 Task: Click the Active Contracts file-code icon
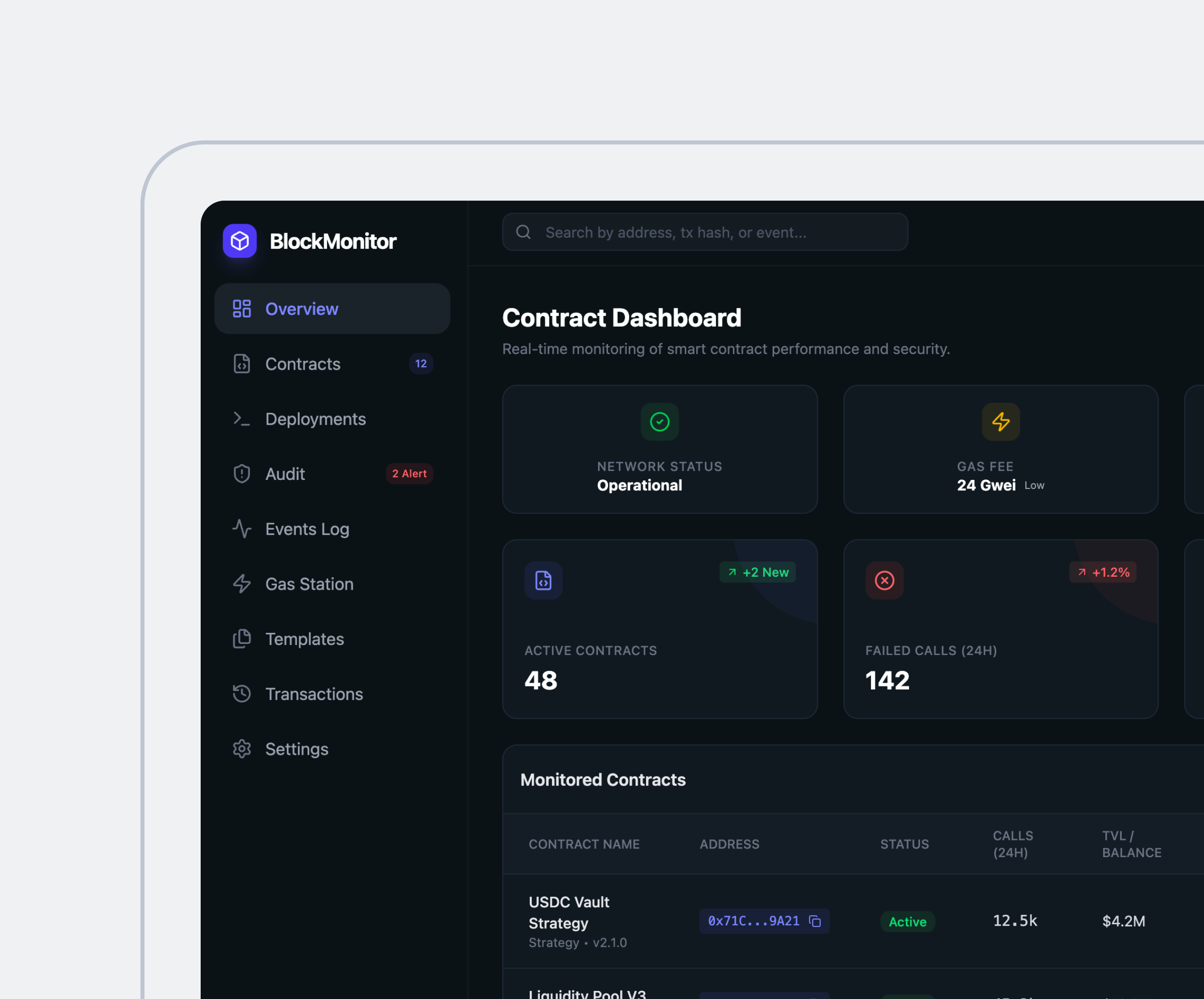tap(543, 580)
